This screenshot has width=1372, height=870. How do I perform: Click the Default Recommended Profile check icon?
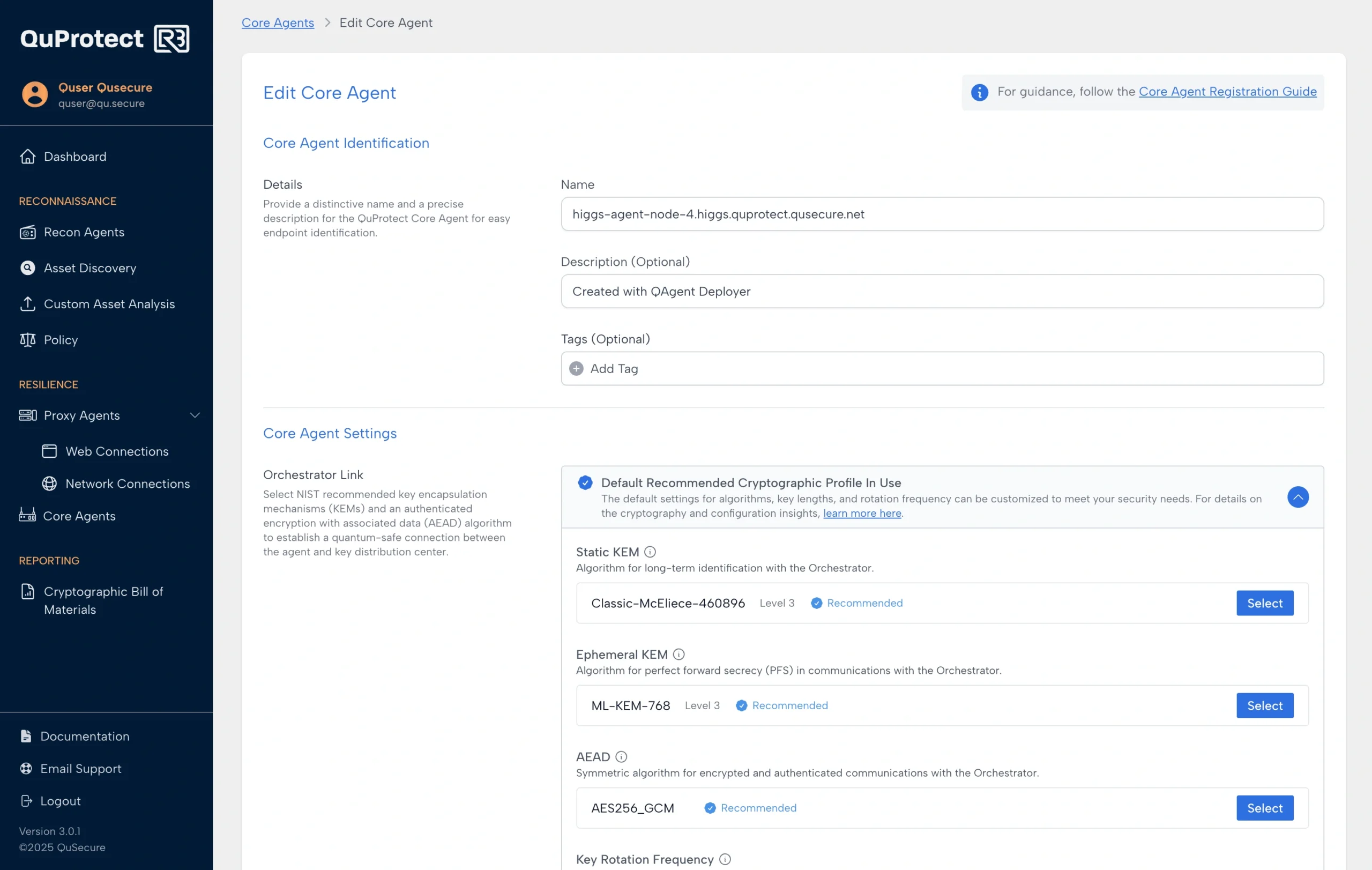point(585,482)
